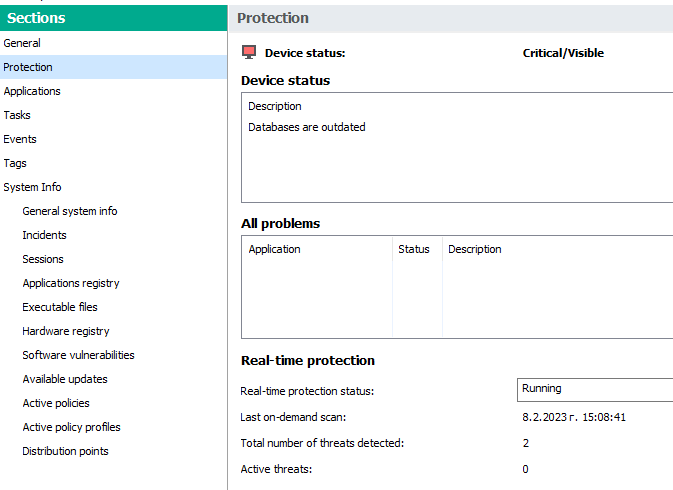View the Sessions subsection
Screen dimensions: 673x490
click(43, 259)
